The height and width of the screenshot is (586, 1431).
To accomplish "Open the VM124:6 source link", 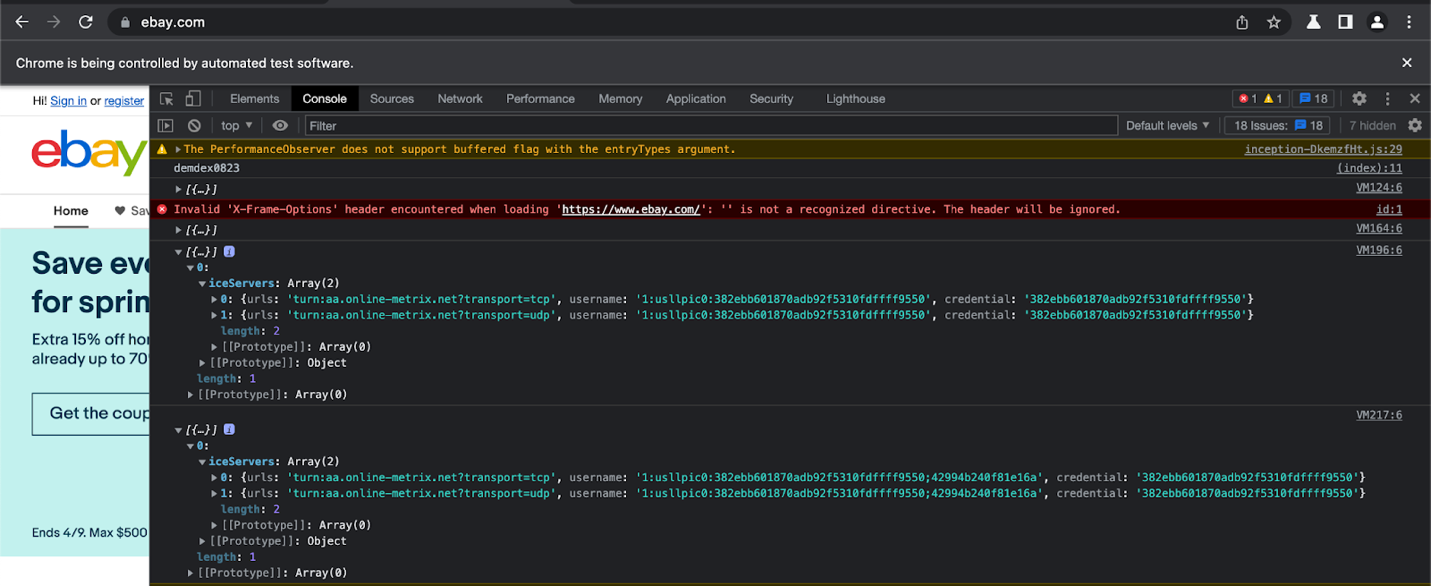I will 1379,189.
